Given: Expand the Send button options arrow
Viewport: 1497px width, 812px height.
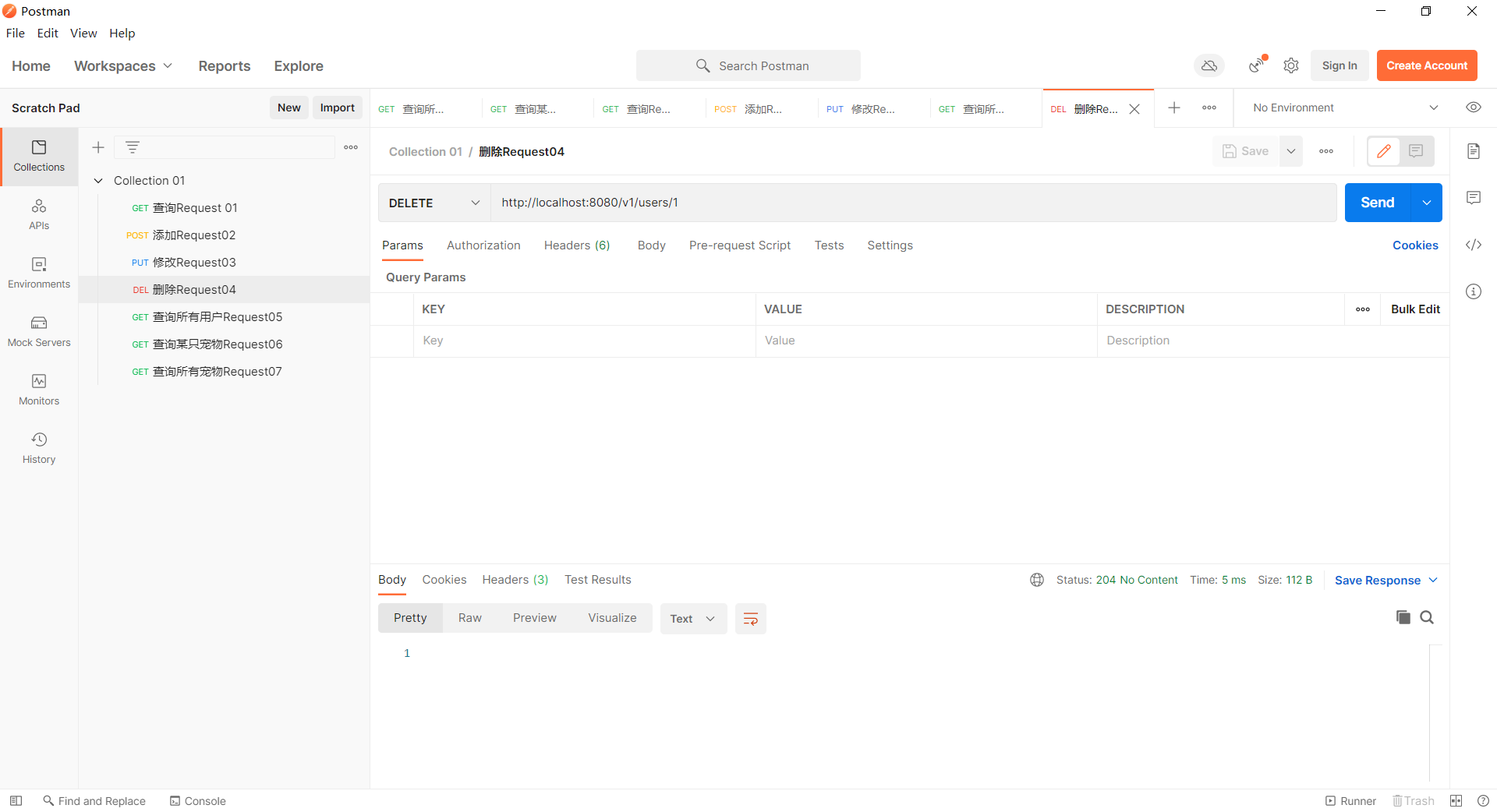Looking at the screenshot, I should point(1427,203).
